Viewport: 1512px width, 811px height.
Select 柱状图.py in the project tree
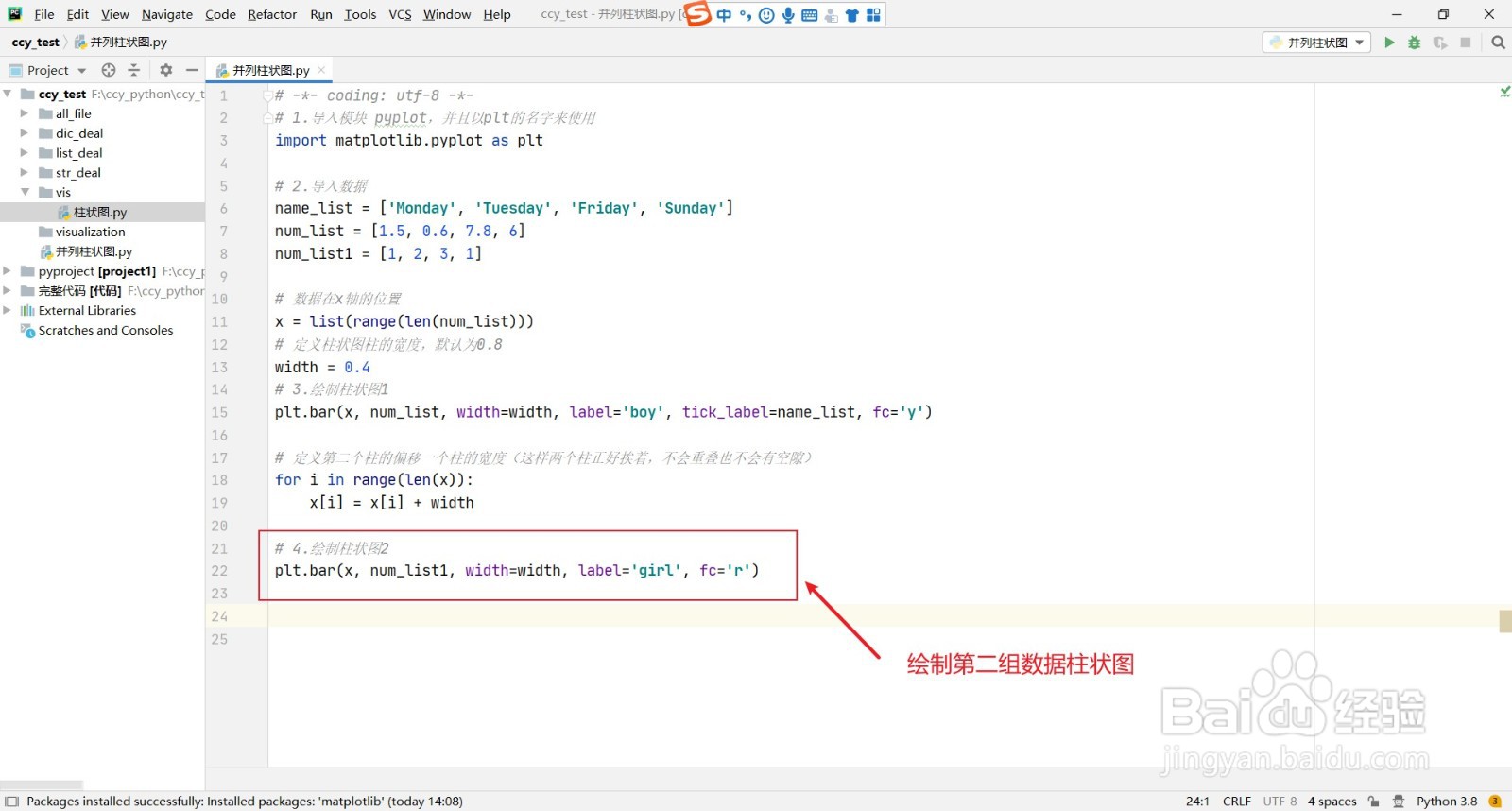(x=92, y=213)
